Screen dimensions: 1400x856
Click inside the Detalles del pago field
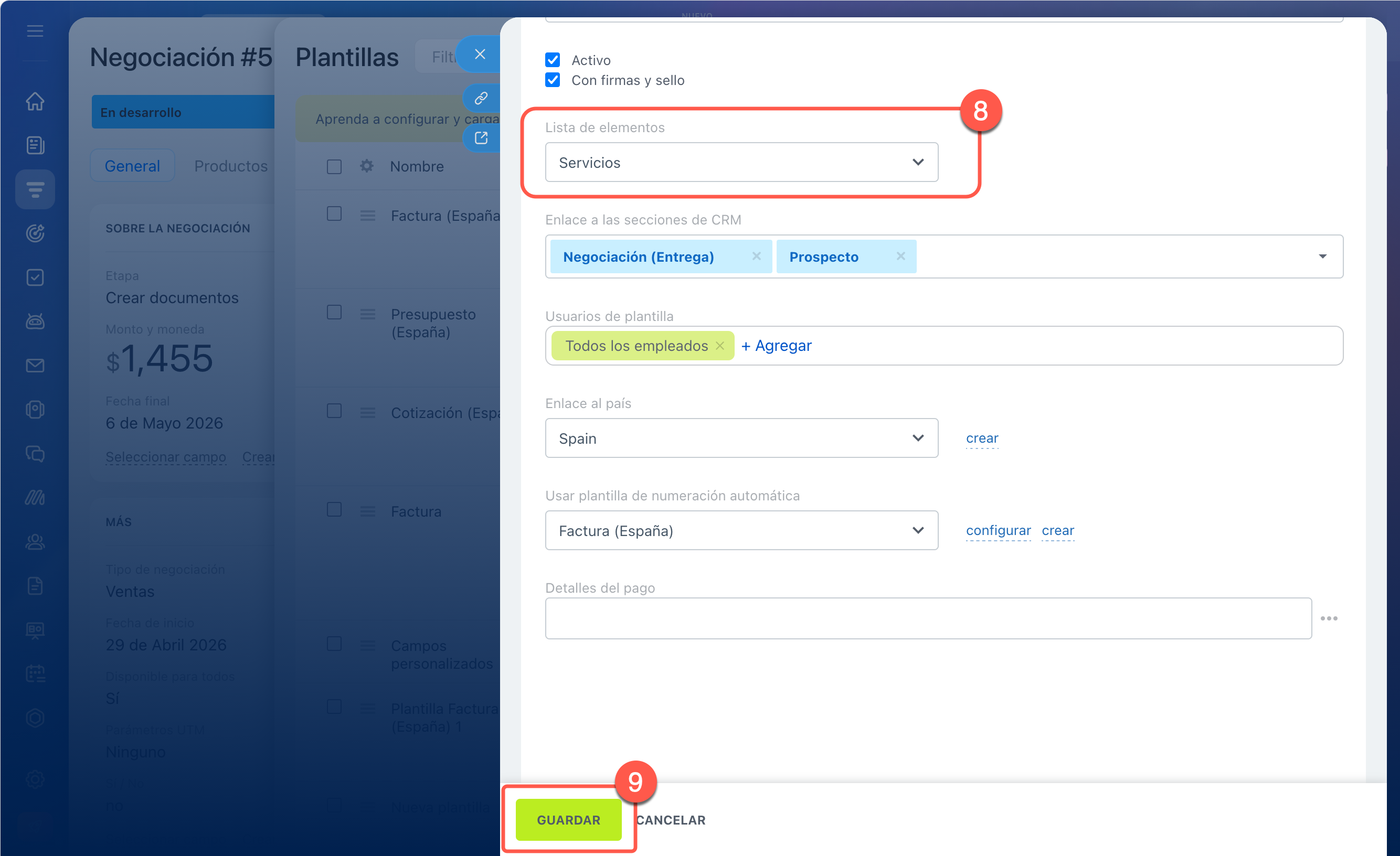tap(928, 618)
